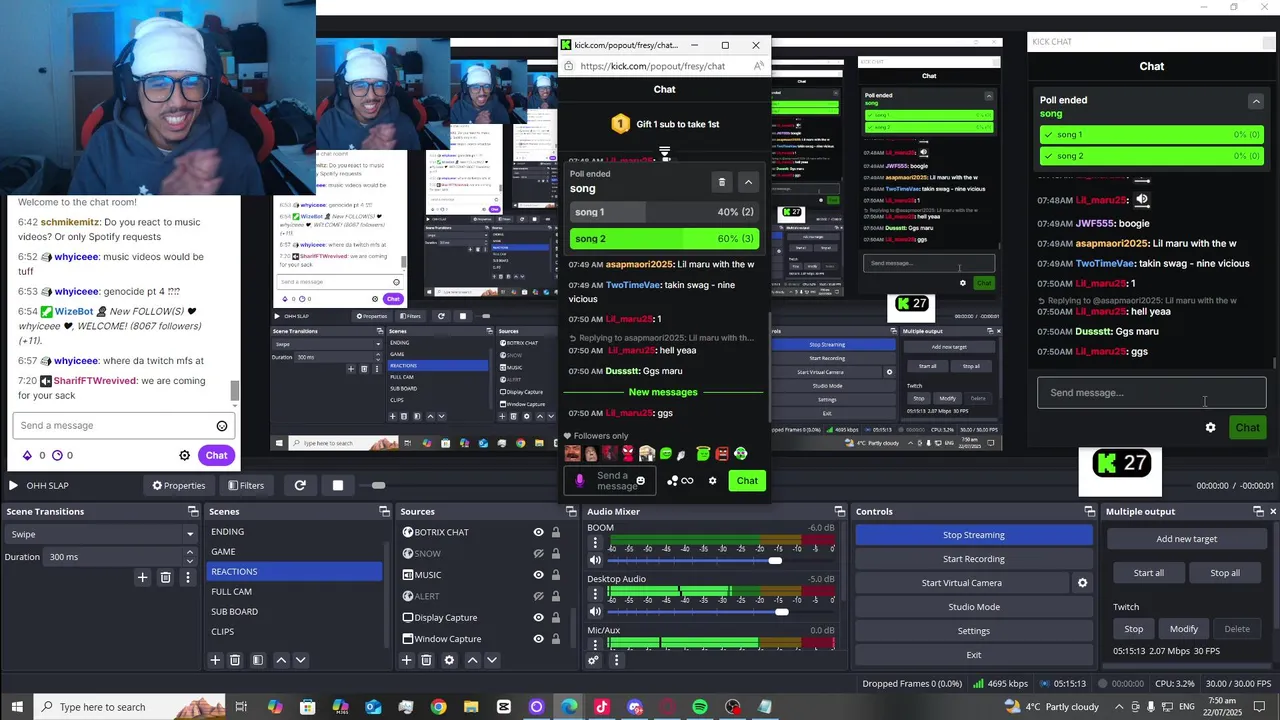Move selected source up

click(x=472, y=660)
